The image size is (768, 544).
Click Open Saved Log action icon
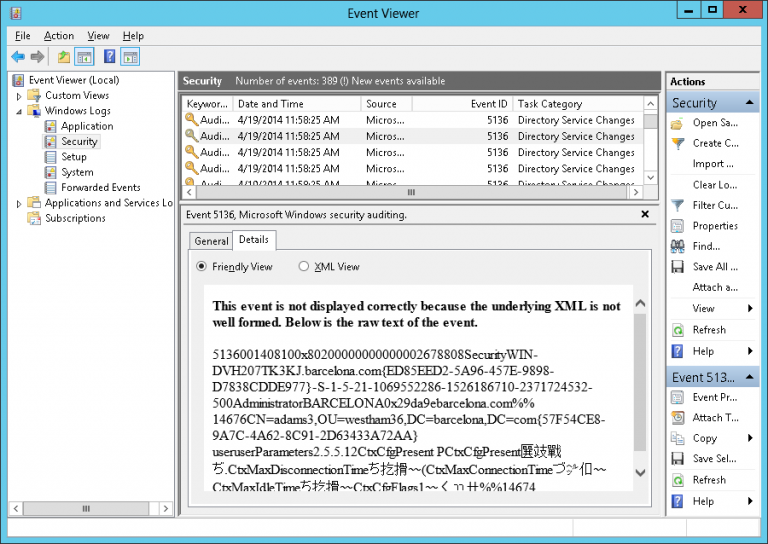[677, 123]
